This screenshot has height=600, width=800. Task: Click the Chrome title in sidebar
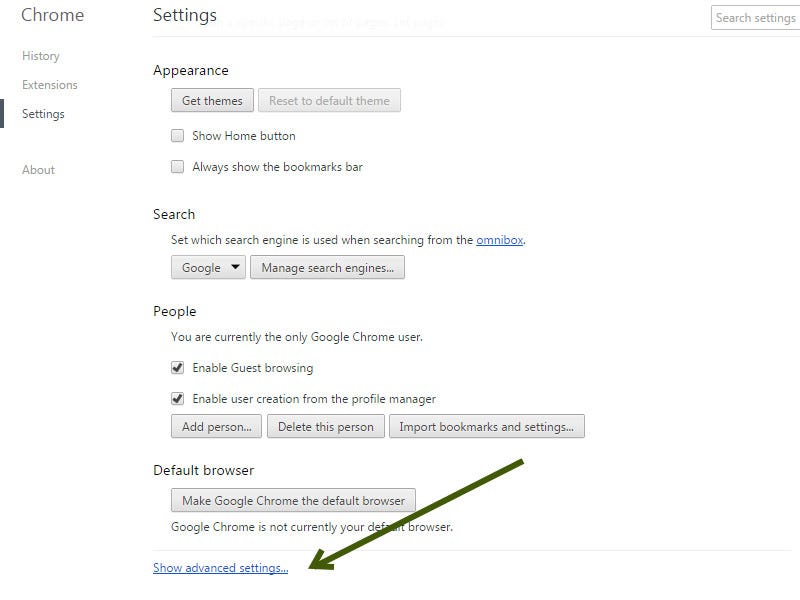pyautogui.click(x=53, y=15)
